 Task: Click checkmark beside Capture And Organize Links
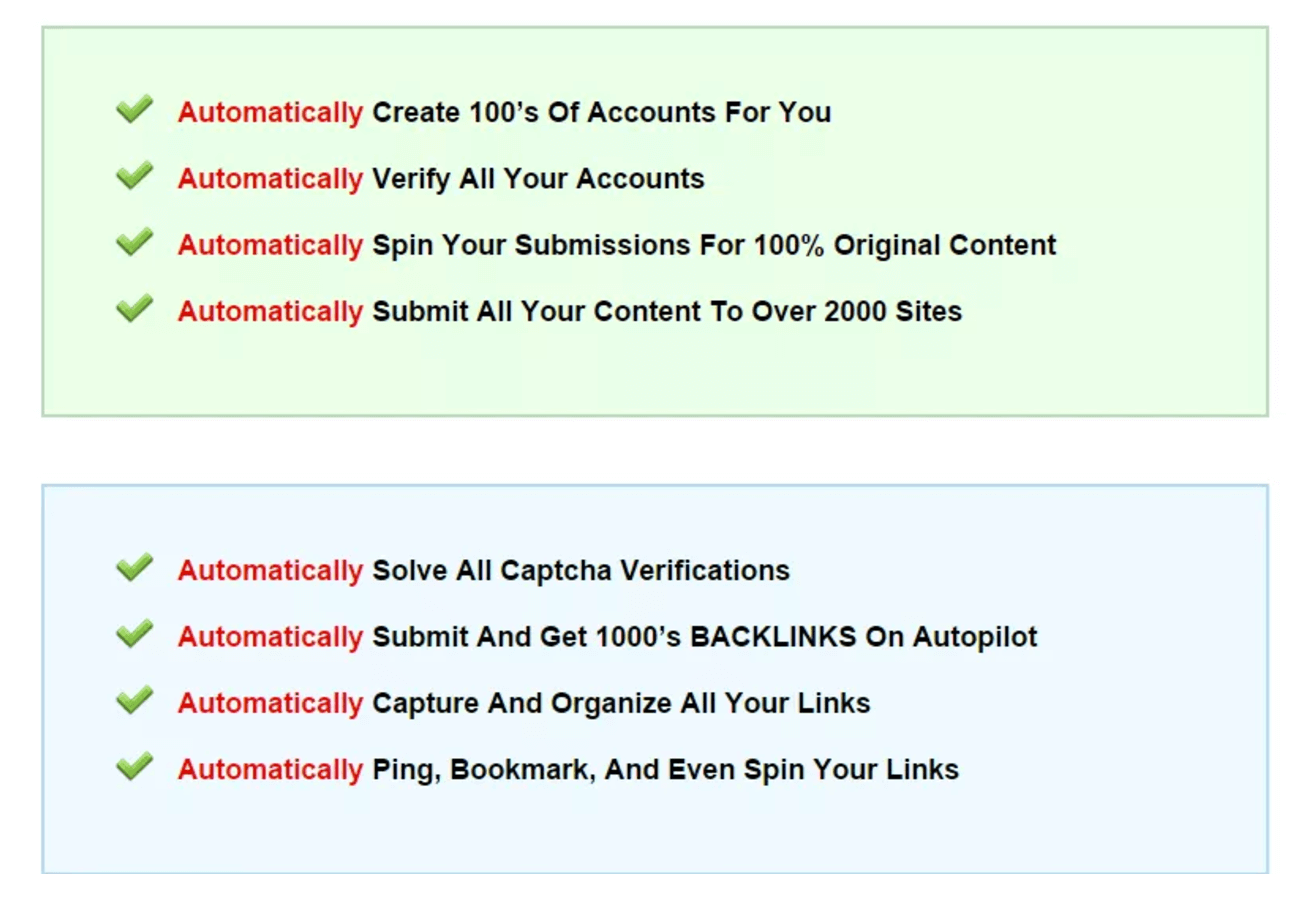134,700
